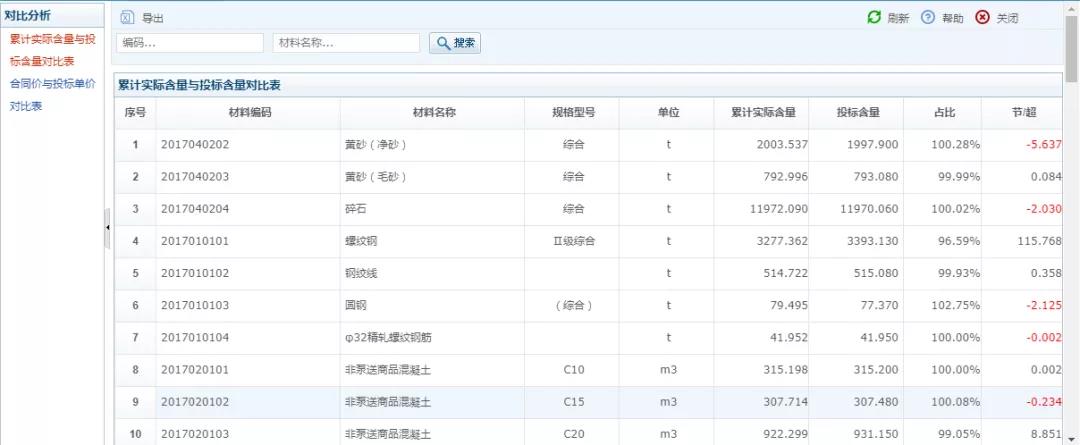Click the red -5.637 overrun value
This screenshot has height=445, width=1080.
pos(1043,145)
